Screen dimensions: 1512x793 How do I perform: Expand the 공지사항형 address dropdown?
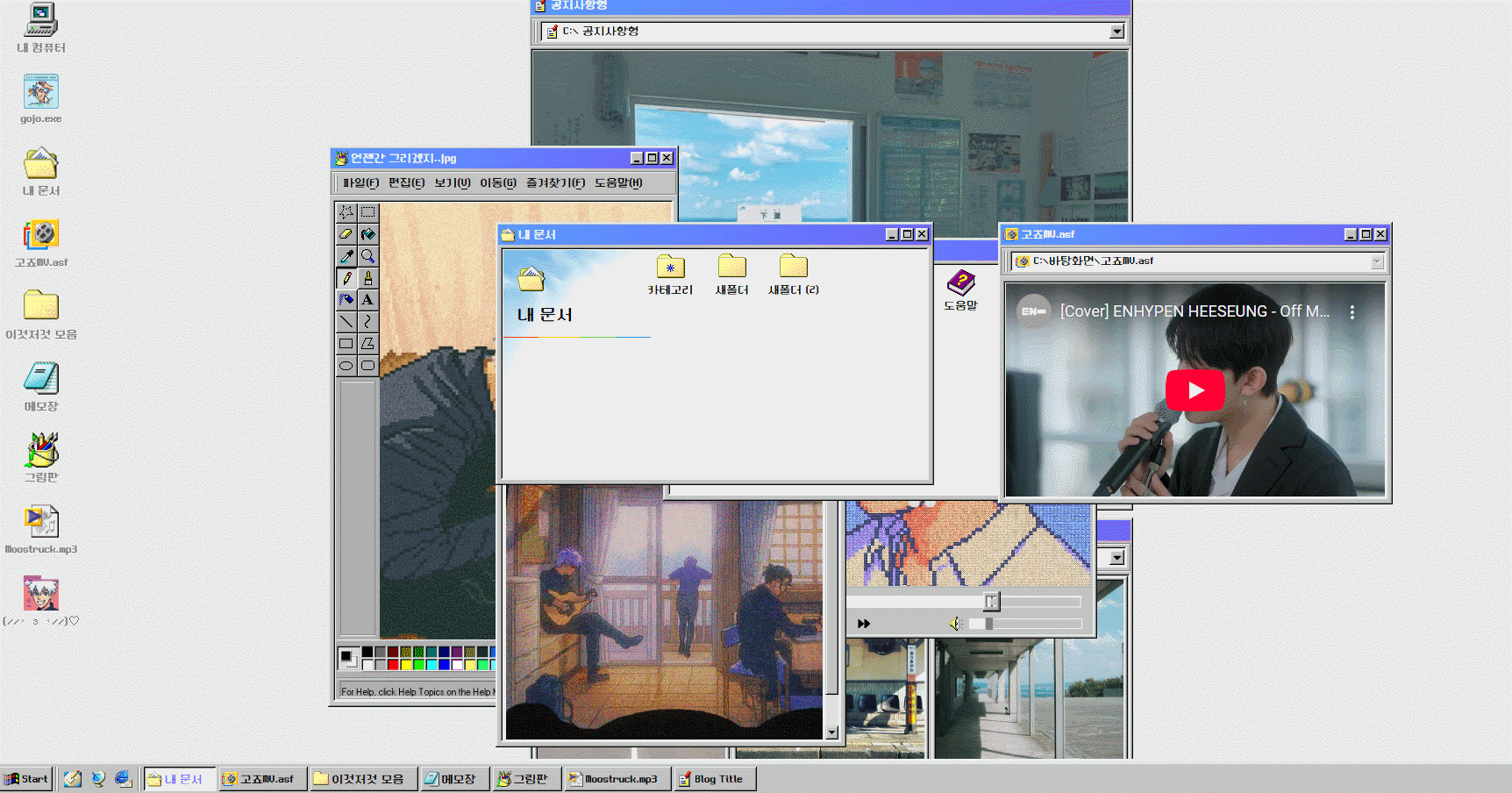click(x=1116, y=32)
